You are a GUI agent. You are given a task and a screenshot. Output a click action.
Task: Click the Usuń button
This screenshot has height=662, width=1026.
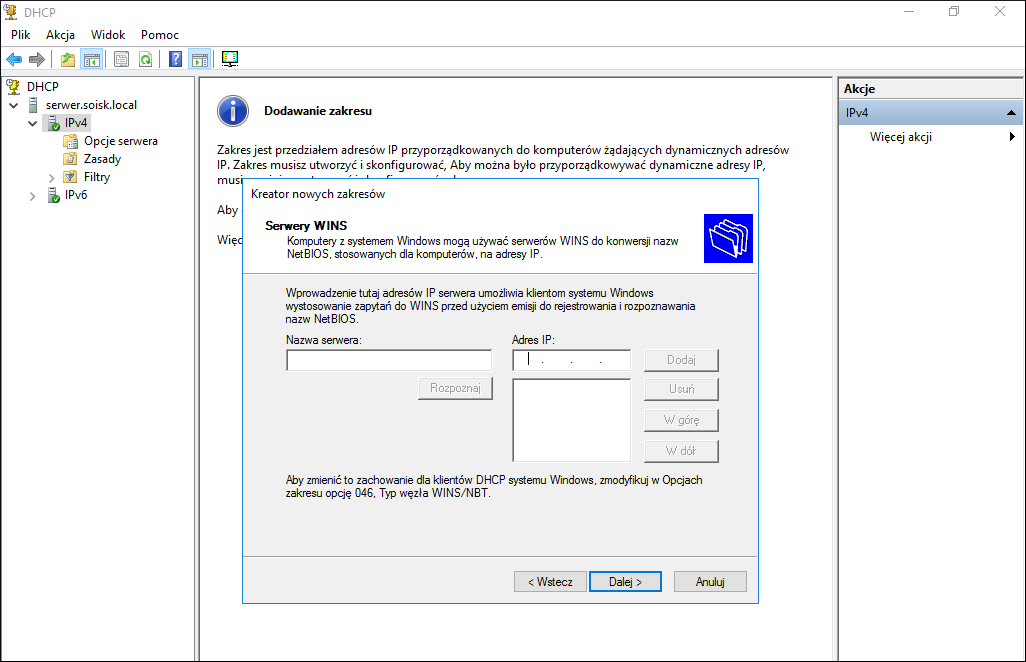[x=681, y=389]
